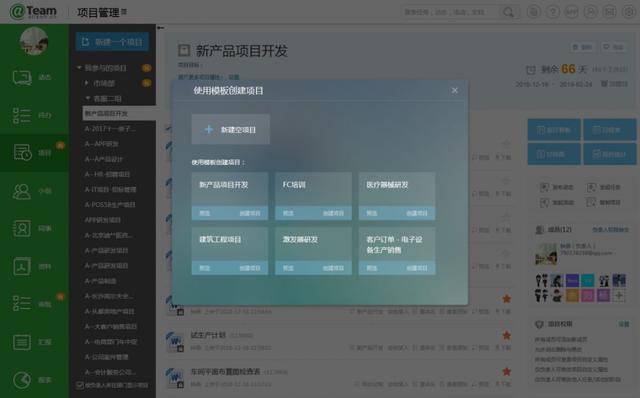Open the pie chart reports icon in sidebar
Image resolution: width=640 pixels, height=398 pixels.
[22, 380]
